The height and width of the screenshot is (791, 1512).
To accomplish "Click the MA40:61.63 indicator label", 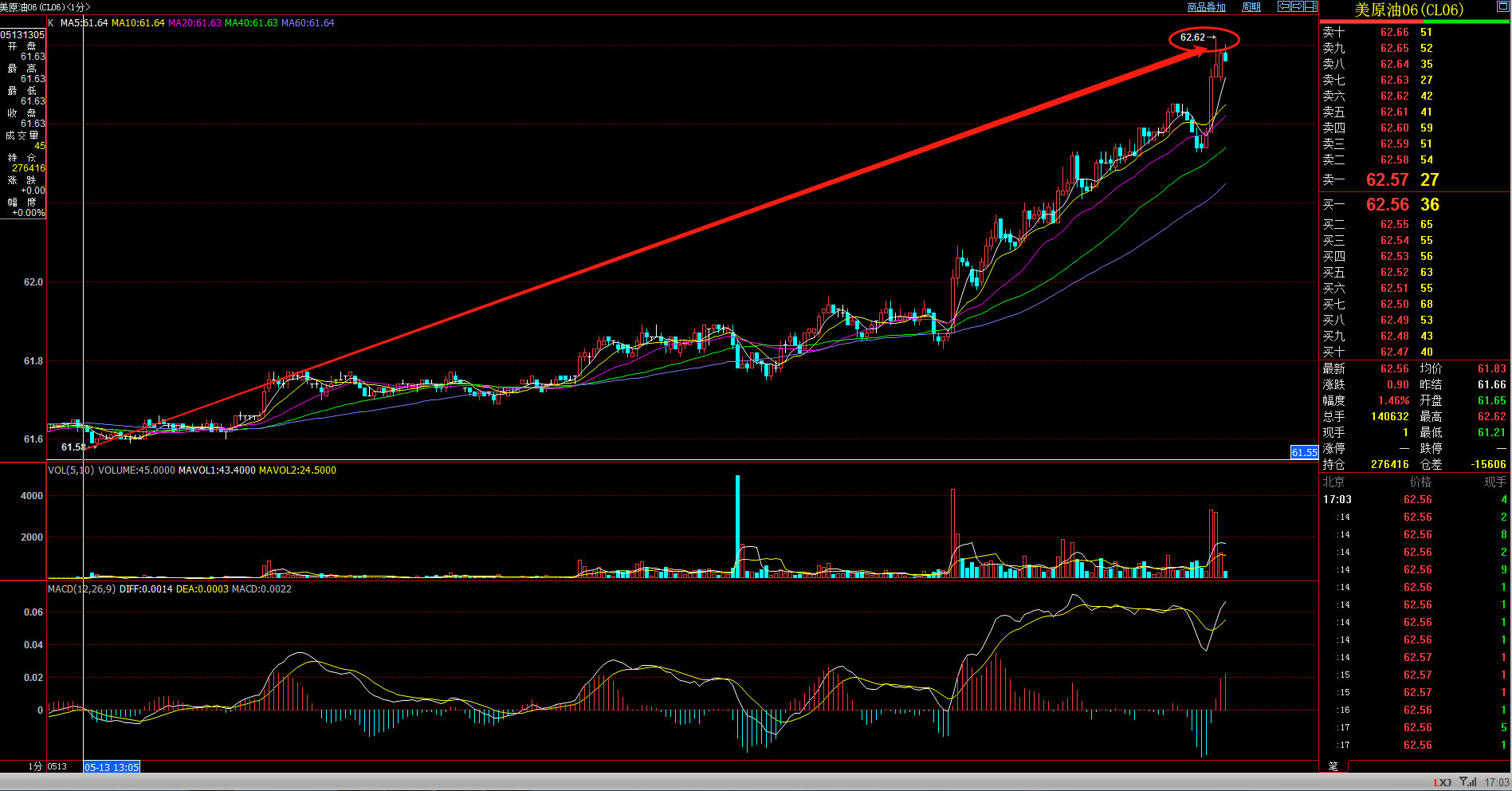I will 251,23.
